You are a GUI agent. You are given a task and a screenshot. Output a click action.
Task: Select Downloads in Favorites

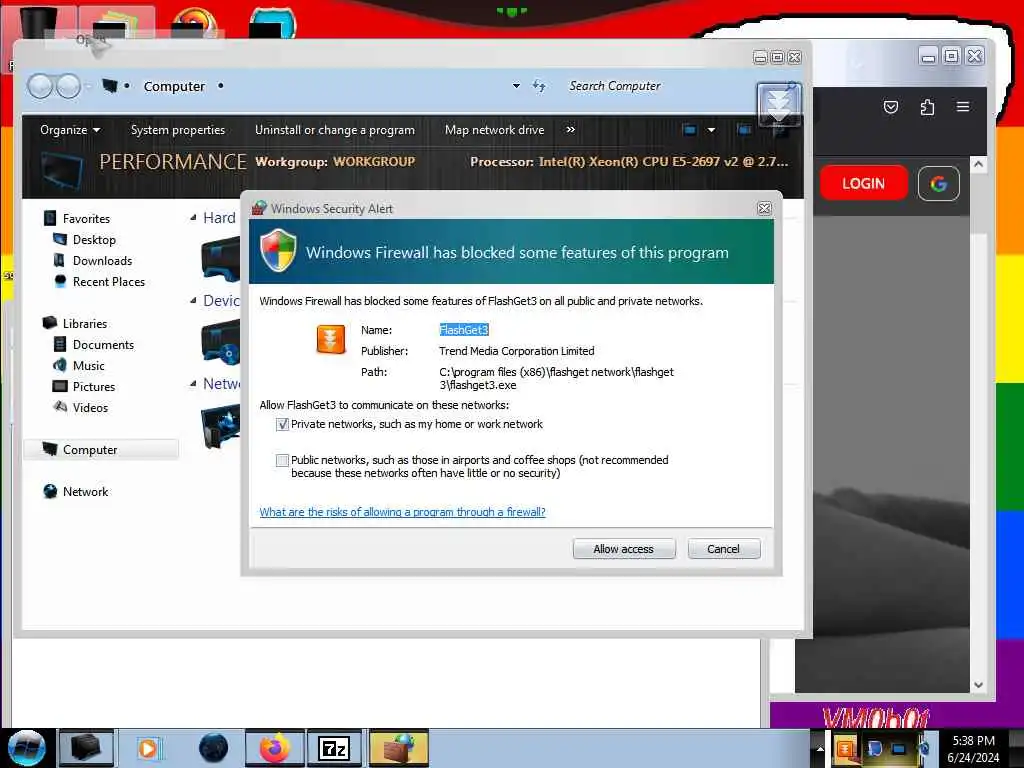point(103,261)
